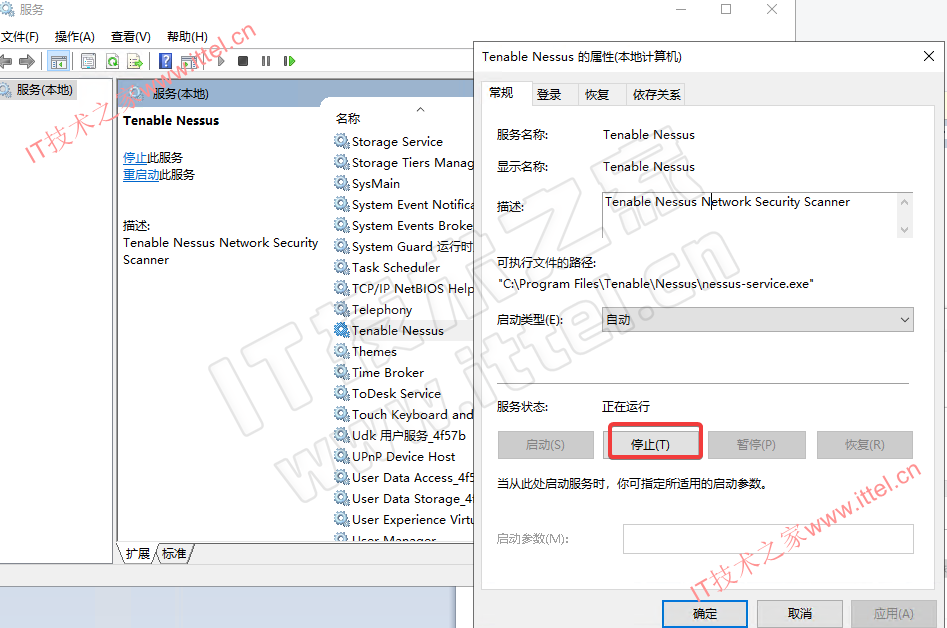Click the Export List toolbar icon
947x628 pixels.
coord(135,61)
